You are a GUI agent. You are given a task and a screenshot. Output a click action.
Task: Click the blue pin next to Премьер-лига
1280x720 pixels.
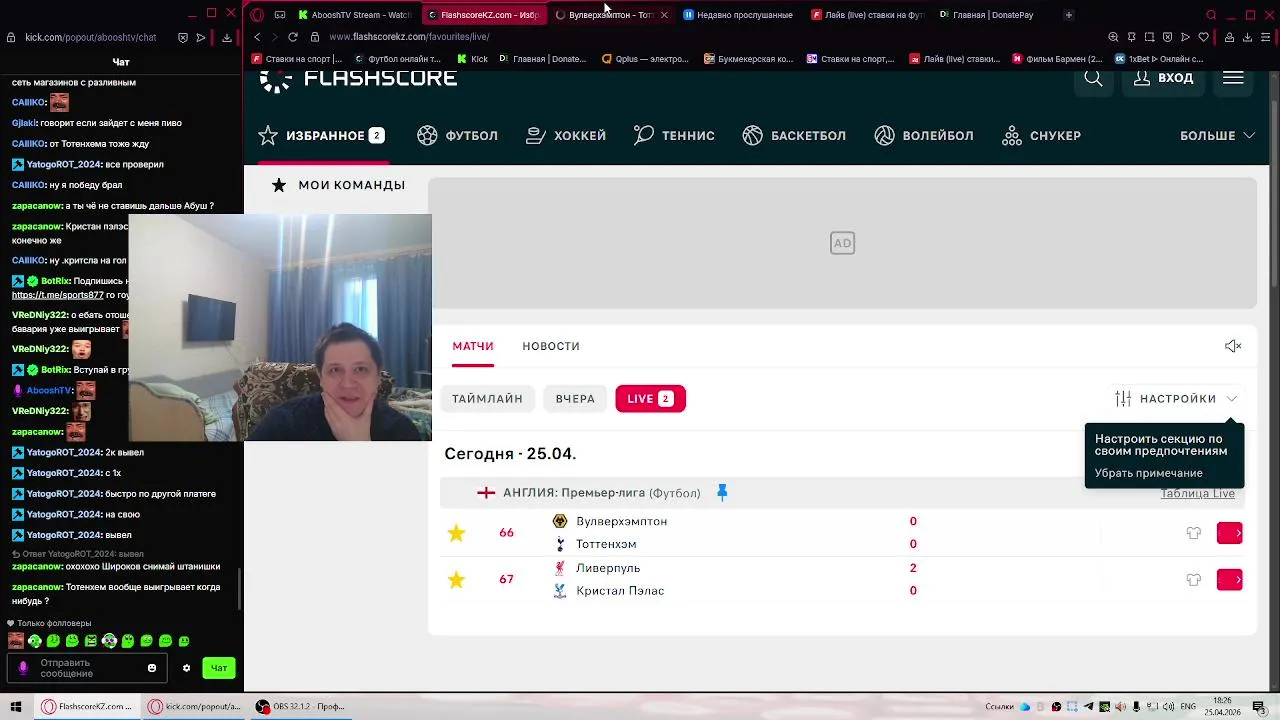pyautogui.click(x=722, y=493)
